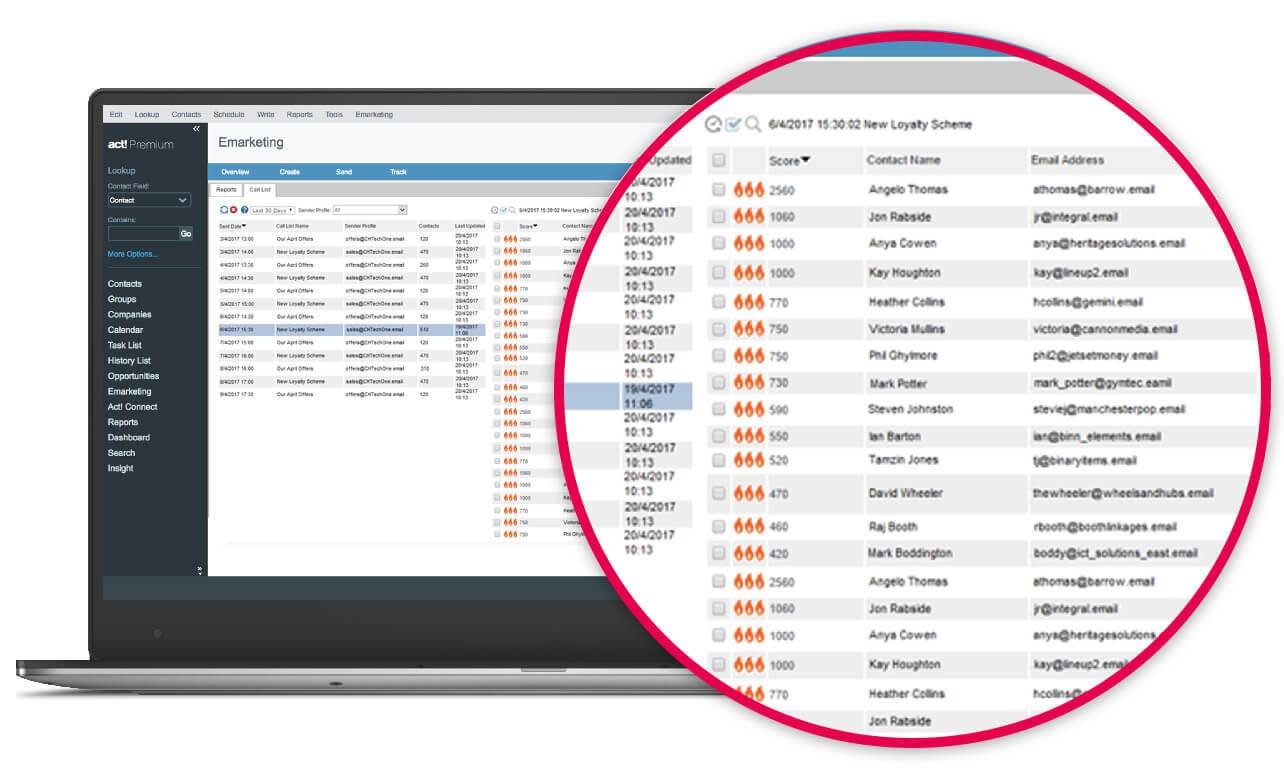Screen dimensions: 1284x775
Task: Click the flame rating icon for Mark Boddington
Action: (749, 553)
